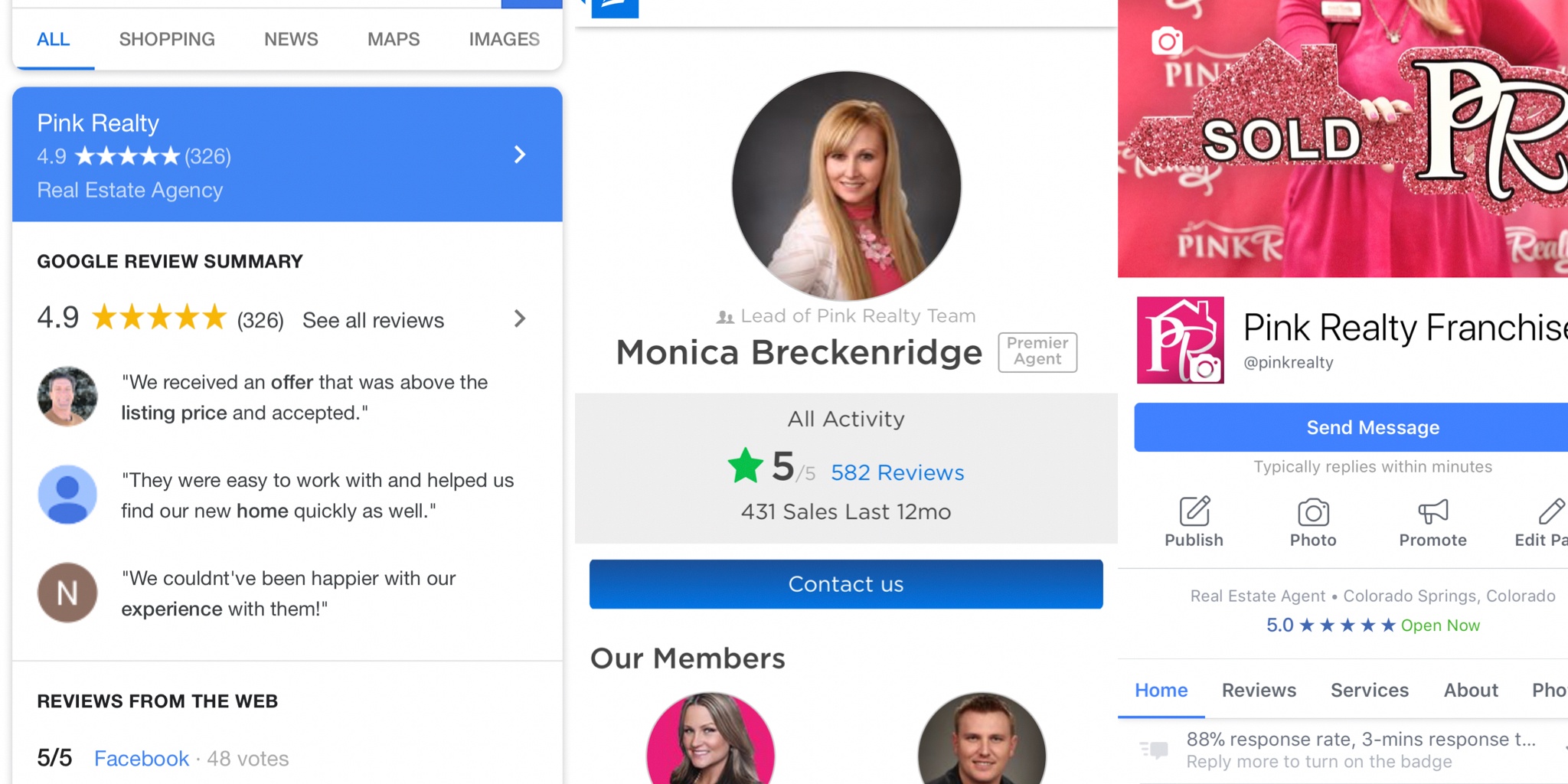Tap the Promote megaphone icon
Screen dimensions: 1568x784
(1432, 511)
